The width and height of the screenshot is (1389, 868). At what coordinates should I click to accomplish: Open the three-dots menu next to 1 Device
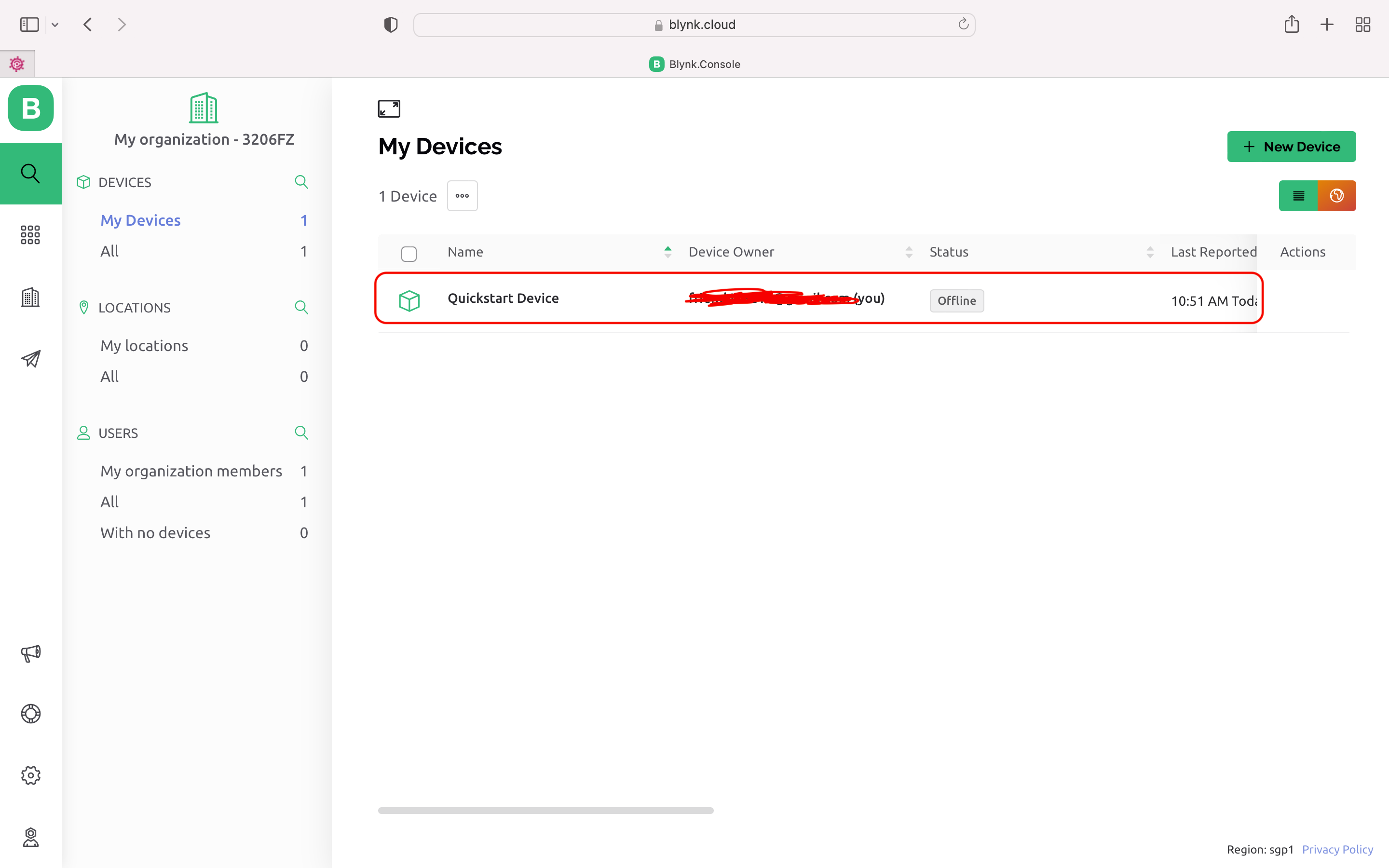click(x=462, y=196)
